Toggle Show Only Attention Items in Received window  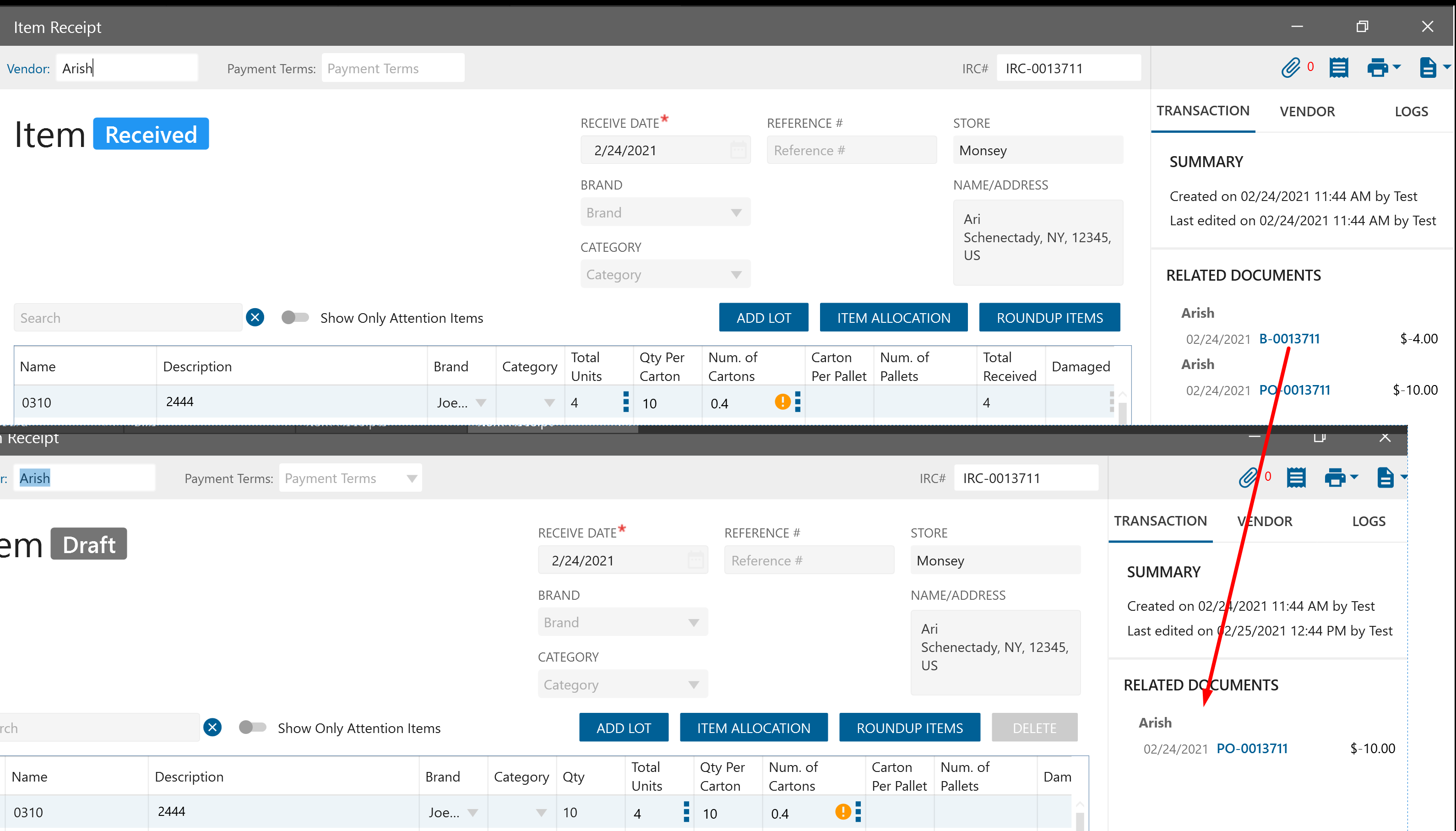point(295,317)
